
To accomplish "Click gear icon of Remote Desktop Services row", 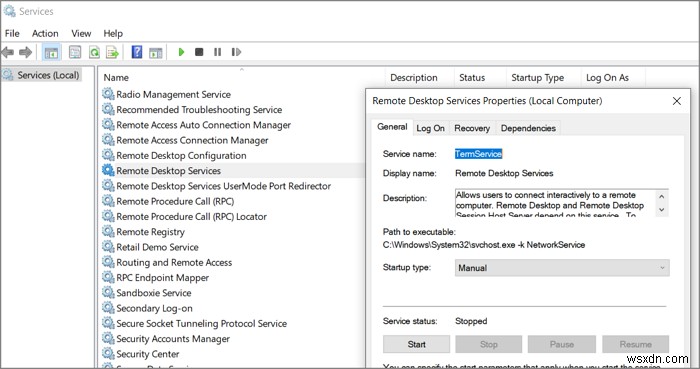I will (108, 170).
